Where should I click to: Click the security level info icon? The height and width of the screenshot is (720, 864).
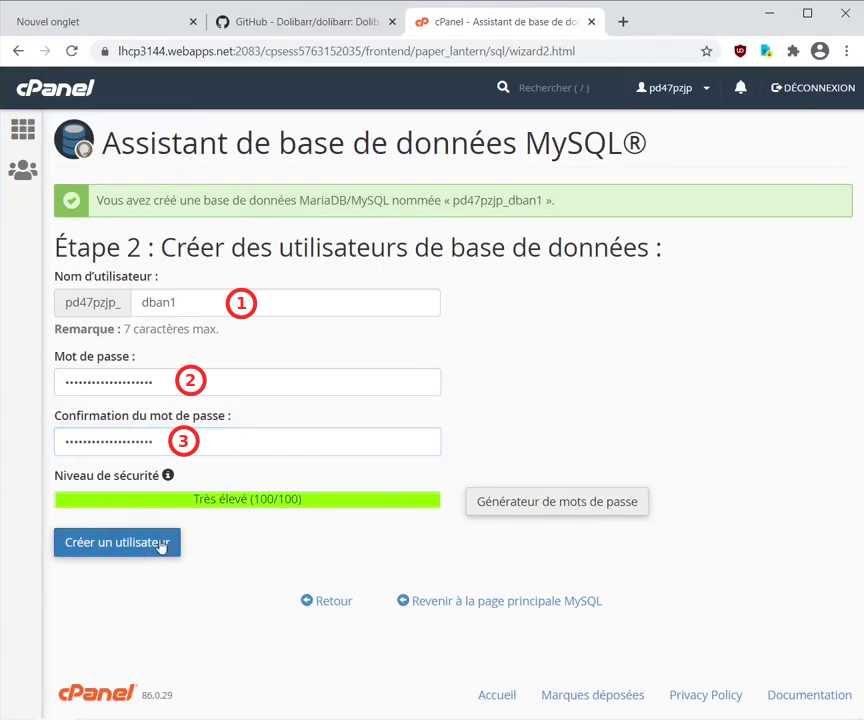pyautogui.click(x=168, y=475)
